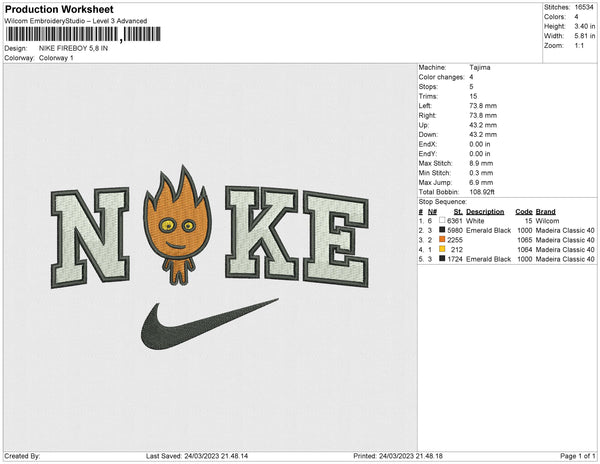Click the '43.2 mm' value beside Up
Screen dimensions: 600x464
click(483, 125)
